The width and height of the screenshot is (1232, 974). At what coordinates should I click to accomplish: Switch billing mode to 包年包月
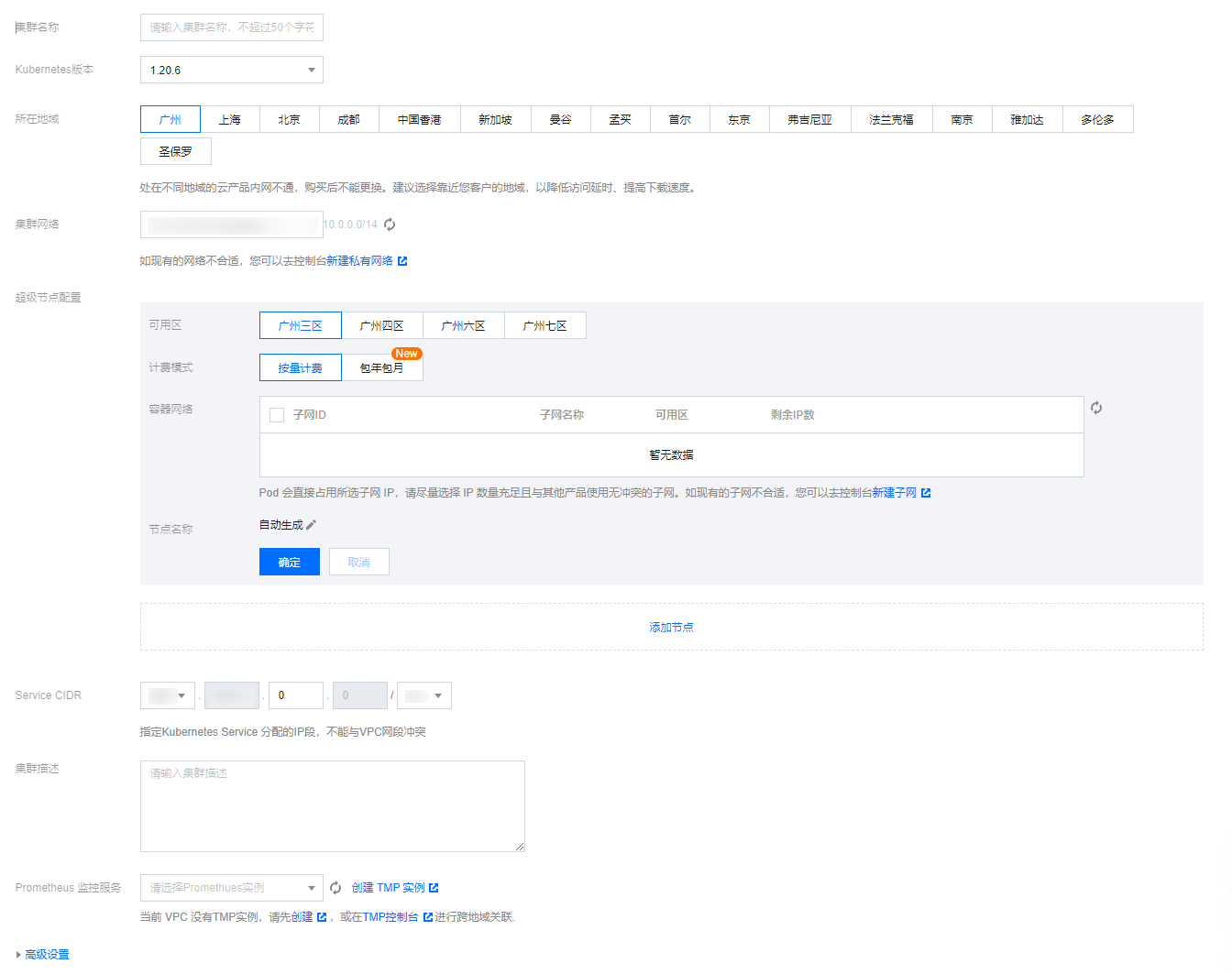point(382,367)
